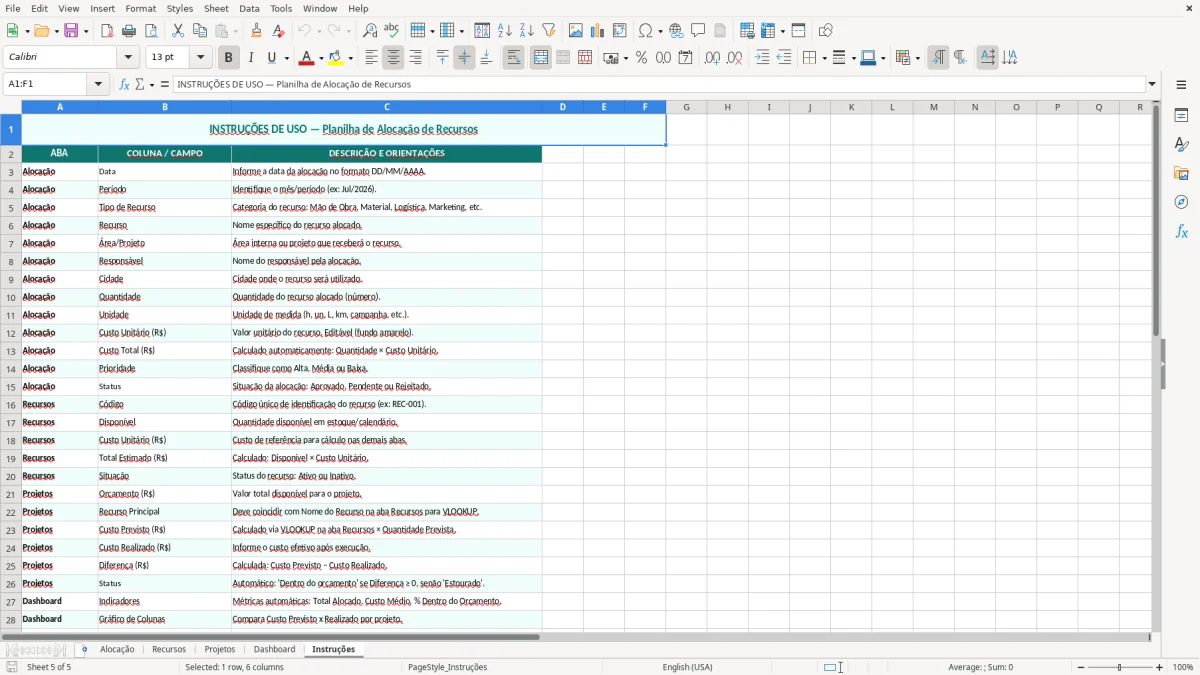This screenshot has height=675, width=1200.
Task: Toggle center horizontal alignment
Action: pos(393,58)
